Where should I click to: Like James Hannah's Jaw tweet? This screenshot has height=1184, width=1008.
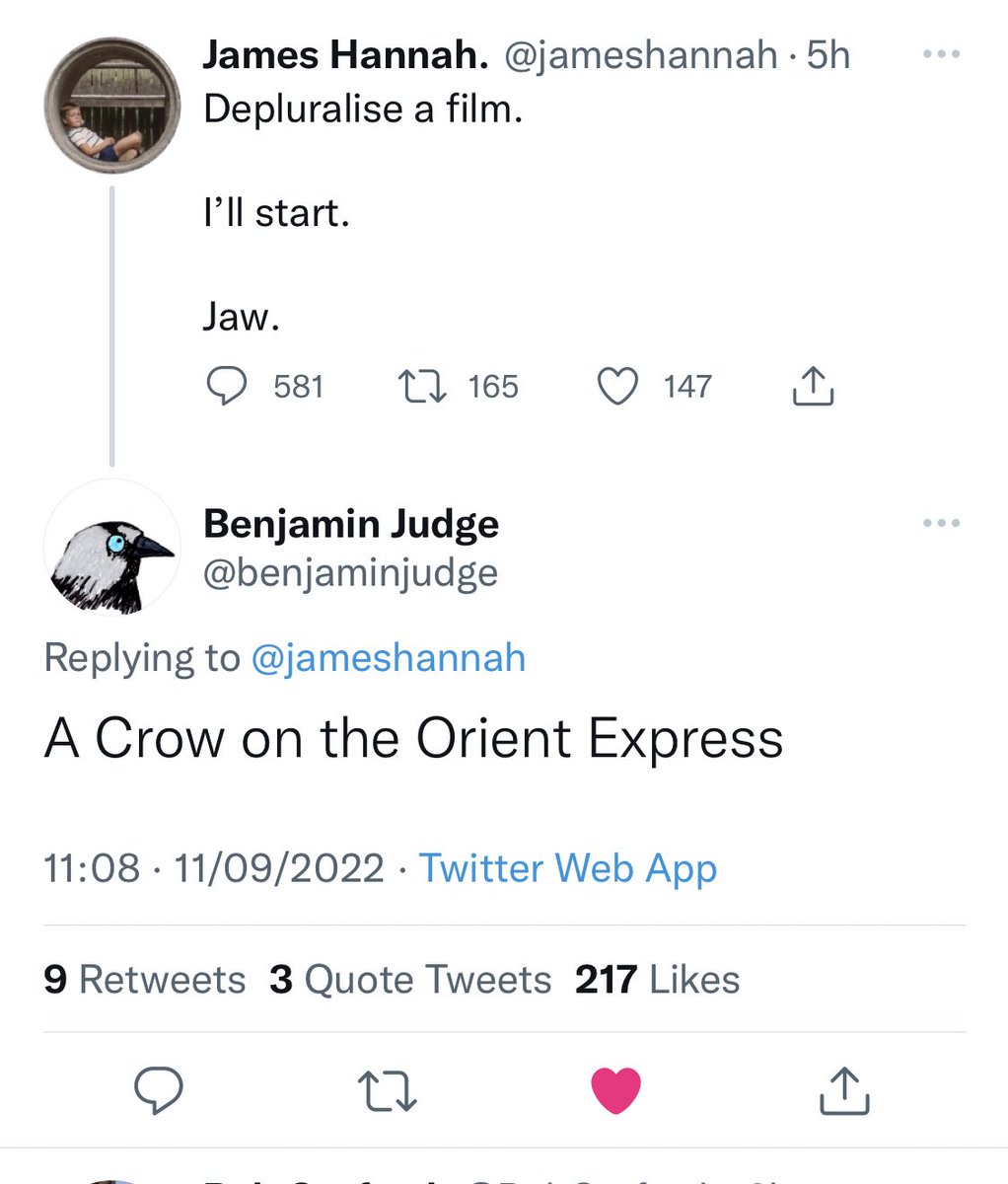pyautogui.click(x=618, y=386)
